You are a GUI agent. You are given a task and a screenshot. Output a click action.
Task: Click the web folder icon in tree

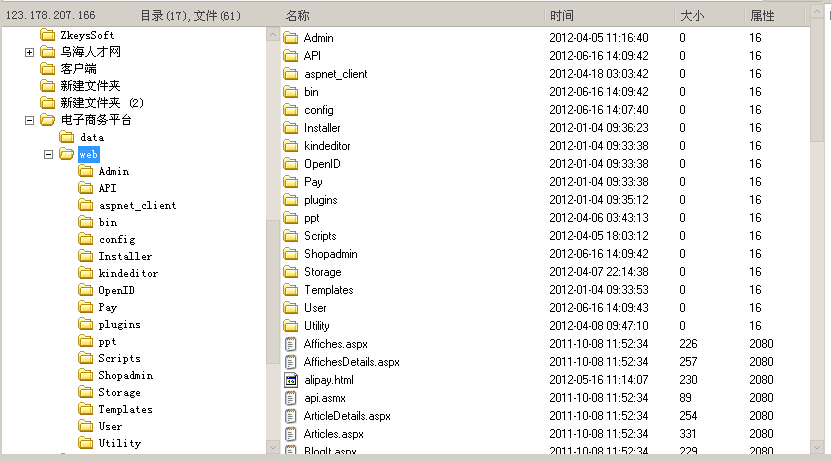[67, 154]
